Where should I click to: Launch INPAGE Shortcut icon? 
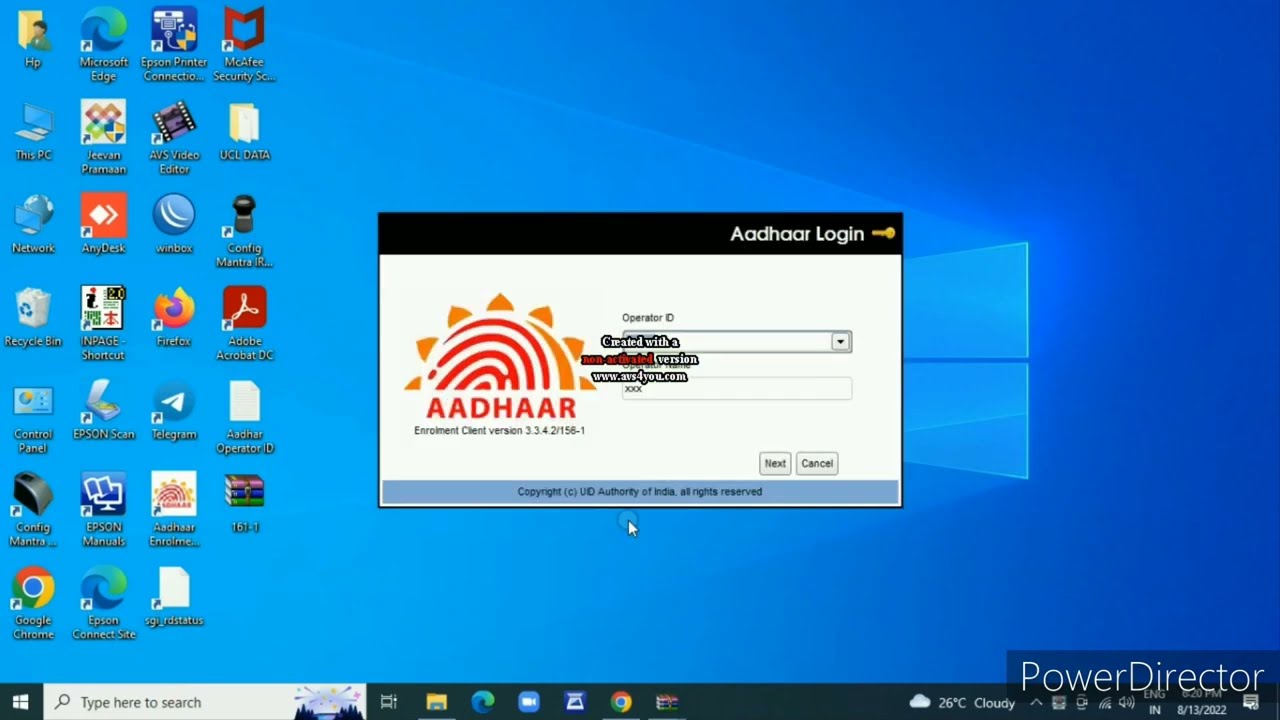(x=104, y=324)
